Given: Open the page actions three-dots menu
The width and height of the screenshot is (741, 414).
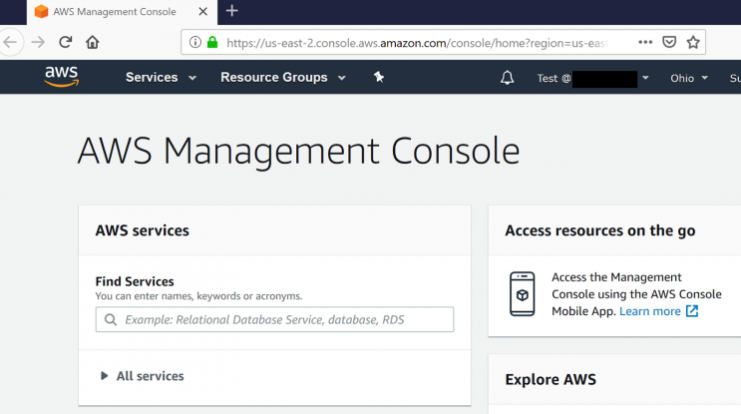Looking at the screenshot, I should (x=645, y=42).
